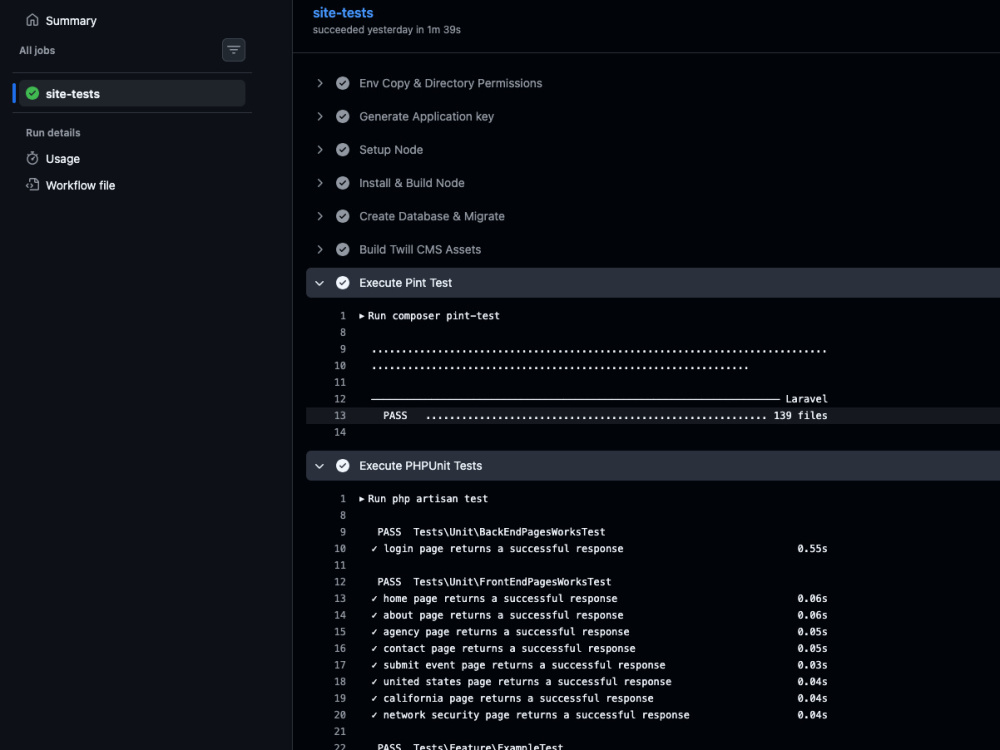The width and height of the screenshot is (1000, 750).
Task: Click Build Twill CMS Assets step title
Action: coord(420,249)
